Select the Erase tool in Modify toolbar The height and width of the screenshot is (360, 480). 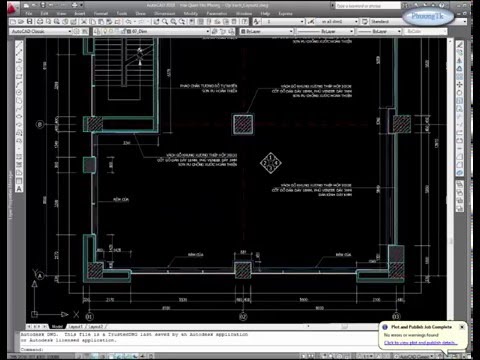pos(460,45)
